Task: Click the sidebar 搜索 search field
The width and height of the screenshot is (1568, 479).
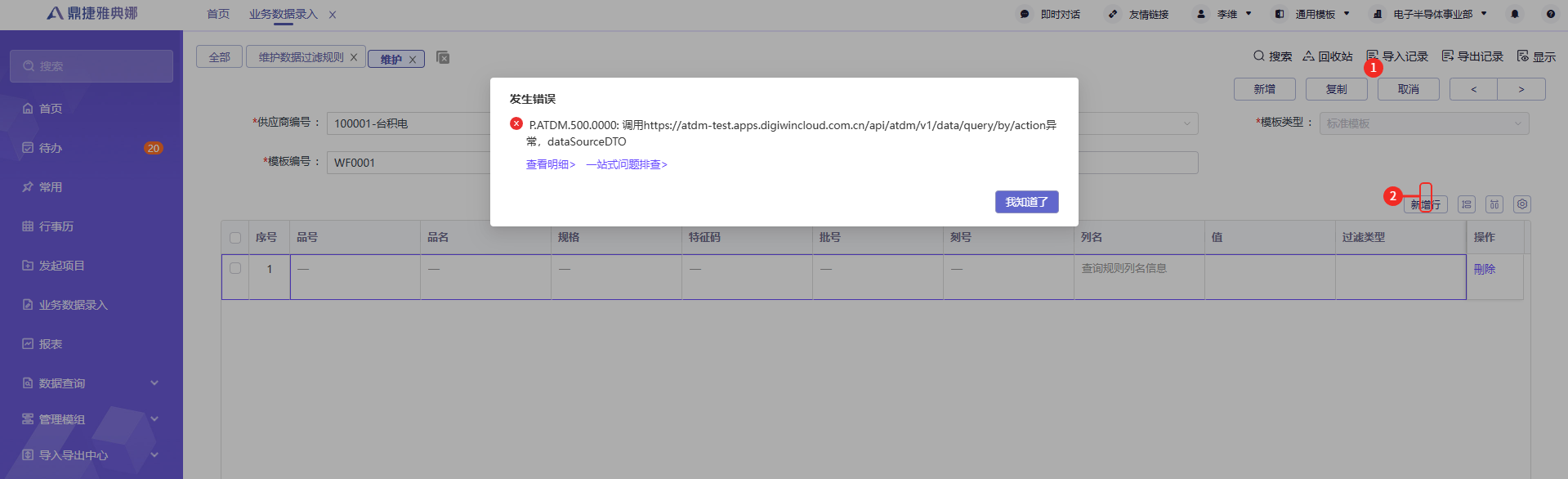Action: click(x=92, y=66)
